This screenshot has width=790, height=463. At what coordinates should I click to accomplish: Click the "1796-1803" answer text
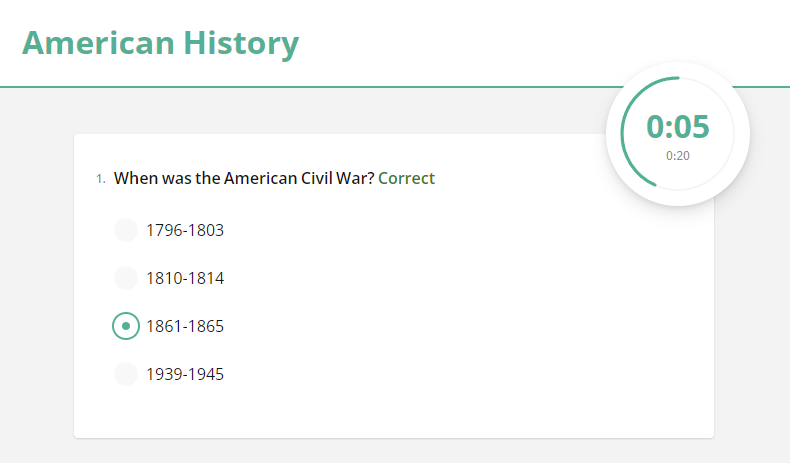pyautogui.click(x=185, y=230)
